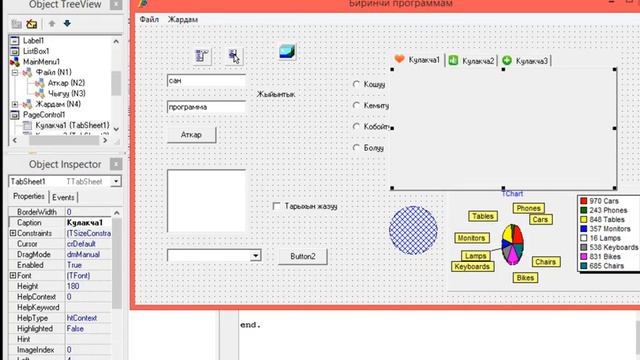Viewport: 640px width, 360px height.
Task: Click the Caption property value Кулакча1
Action: tap(88, 222)
